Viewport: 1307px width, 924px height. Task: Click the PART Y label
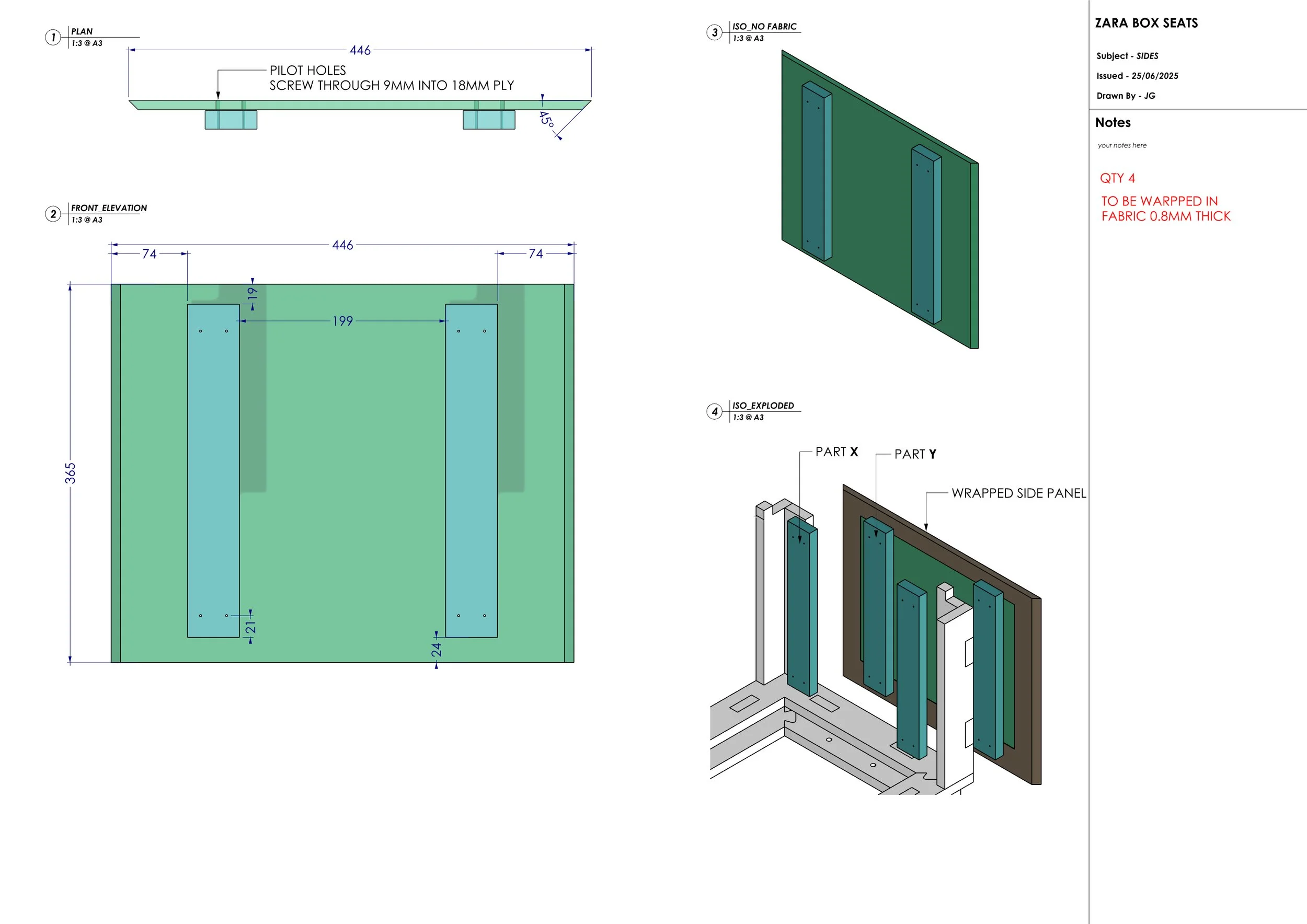(915, 454)
